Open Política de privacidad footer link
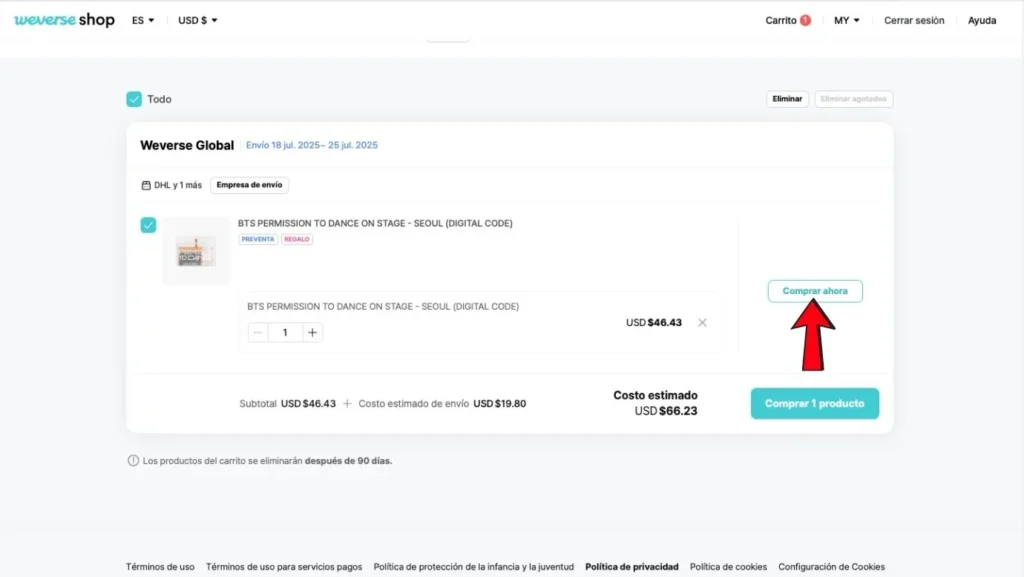The height and width of the screenshot is (577, 1024). [x=632, y=567]
